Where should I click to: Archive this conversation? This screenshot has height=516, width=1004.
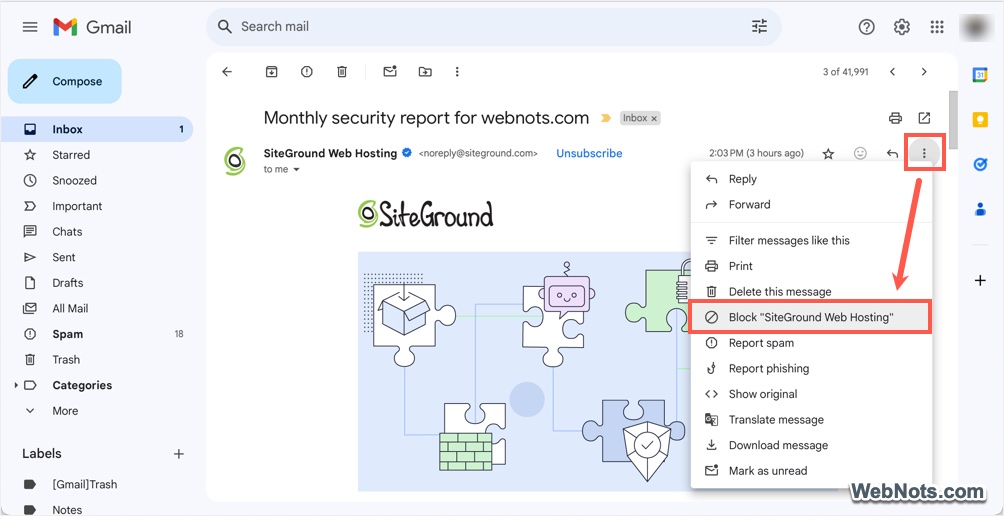pyautogui.click(x=271, y=72)
